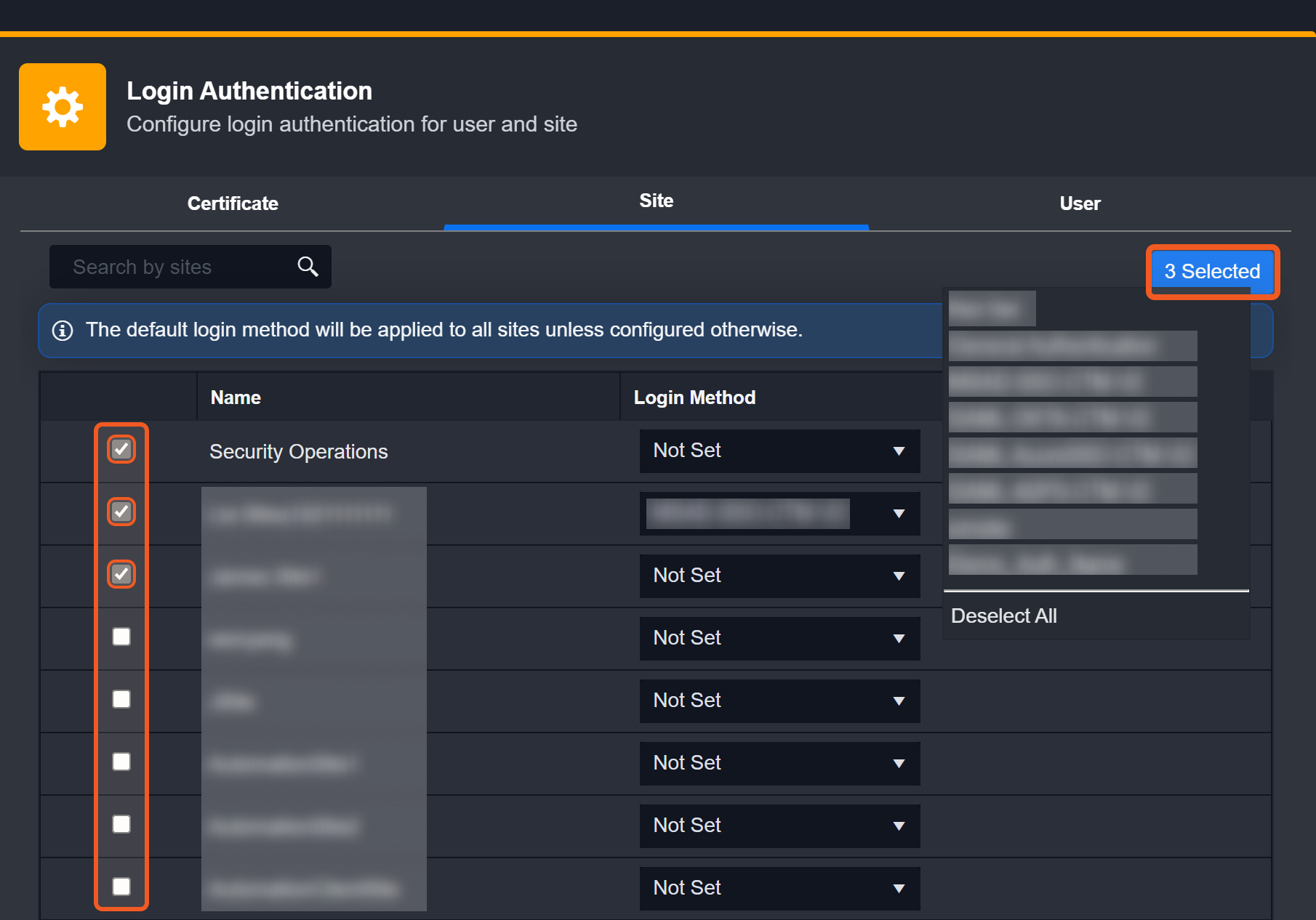Switch to the User tab
1316x920 pixels.
click(1080, 203)
